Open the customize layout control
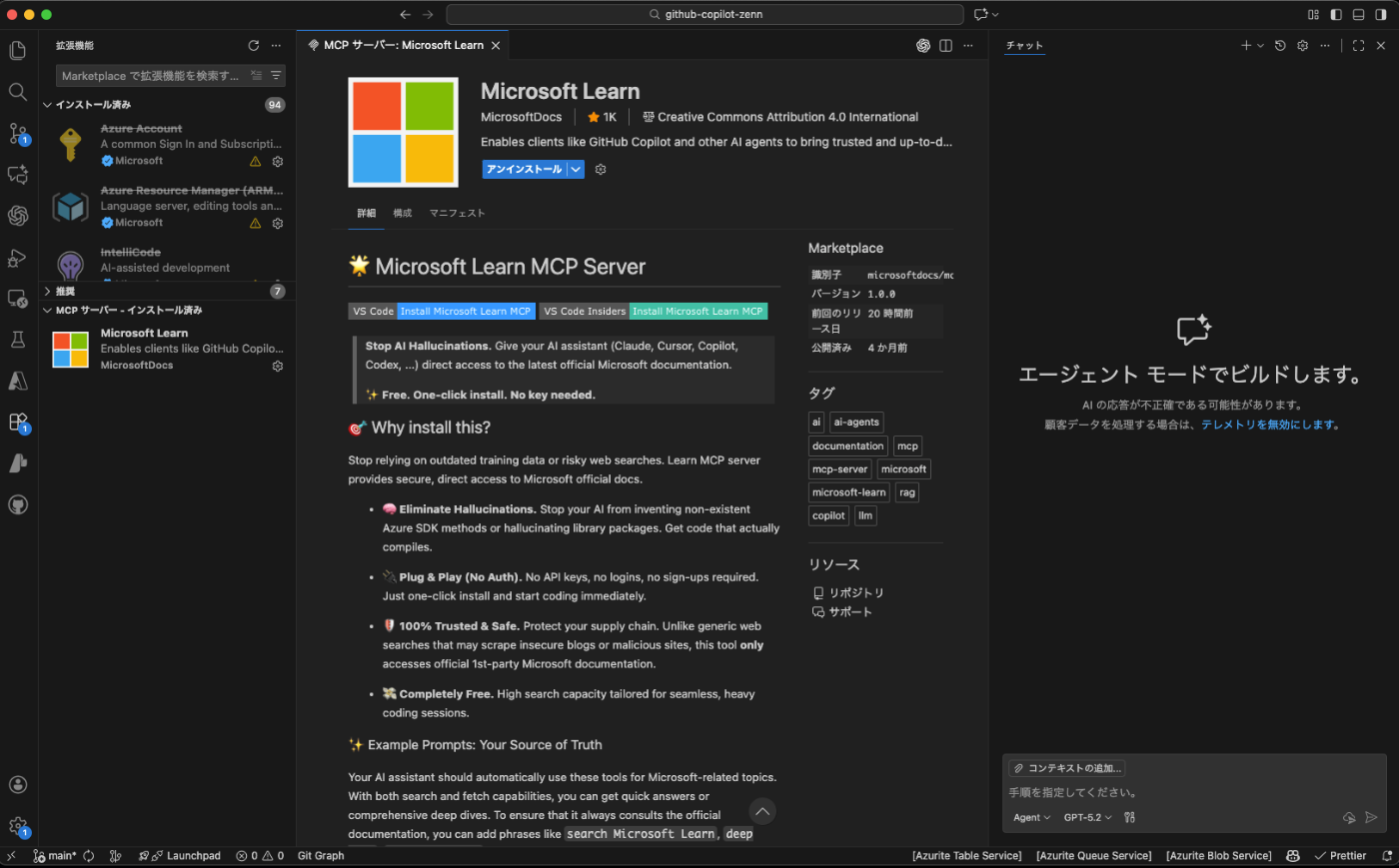Screen dimensions: 1399x868 [1314, 15]
